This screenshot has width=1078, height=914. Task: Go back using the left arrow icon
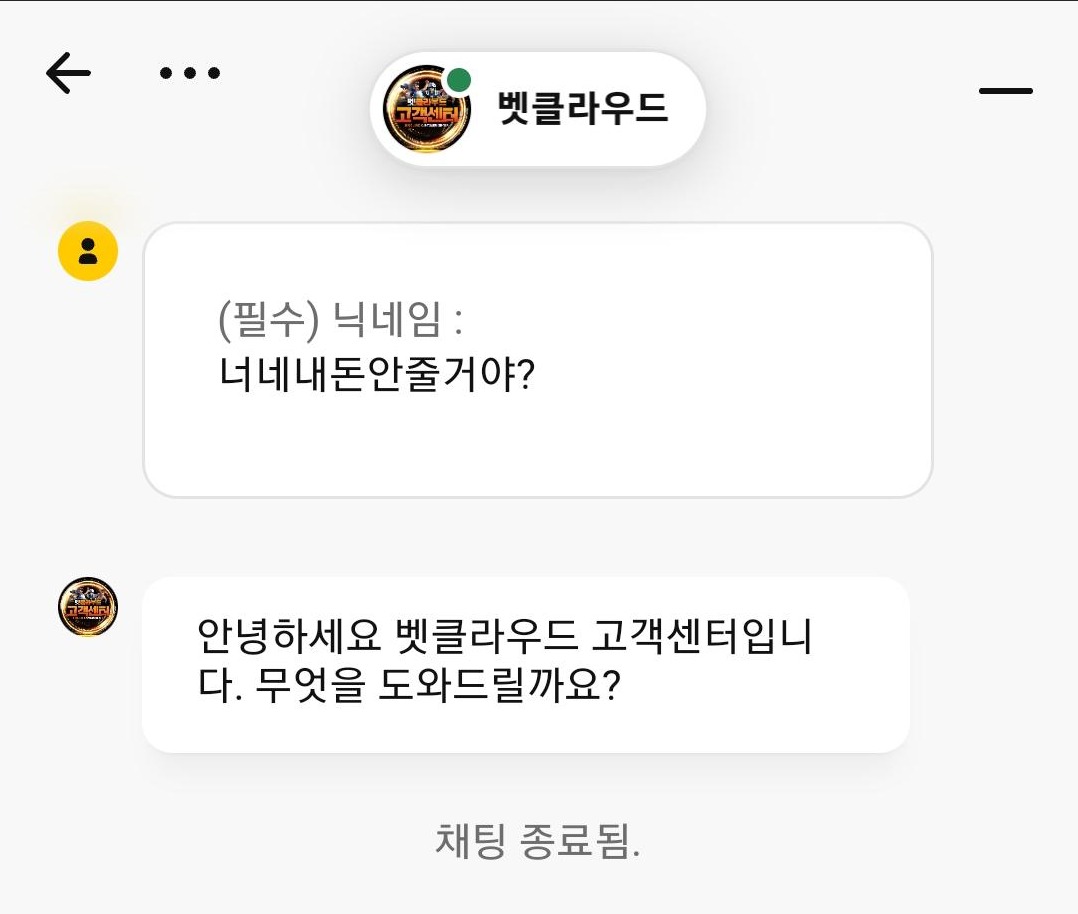click(68, 73)
